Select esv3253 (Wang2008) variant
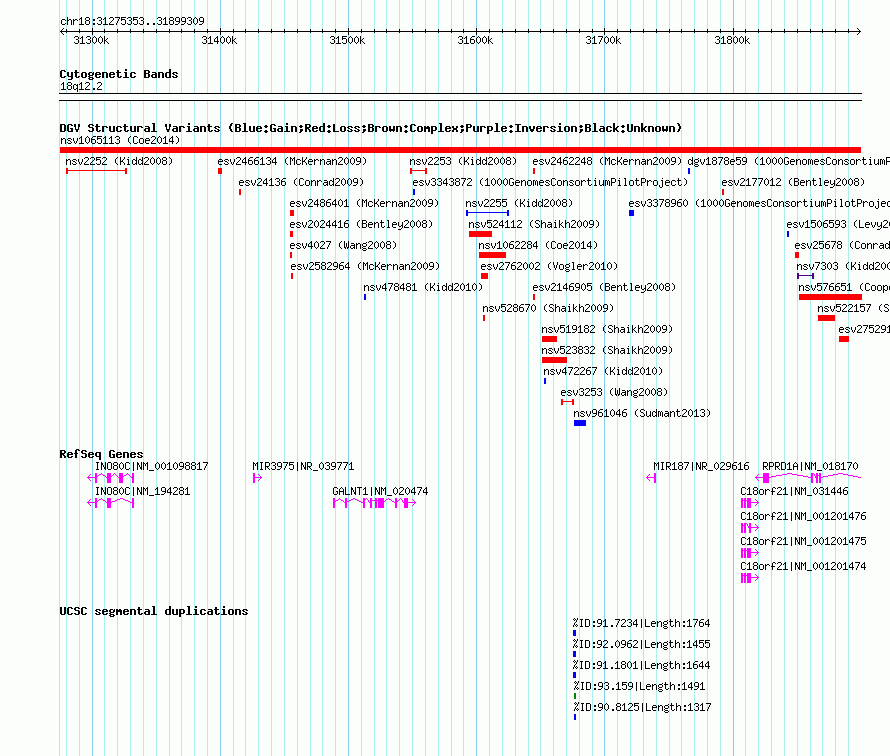Screen dimensions: 890x756 point(614,392)
